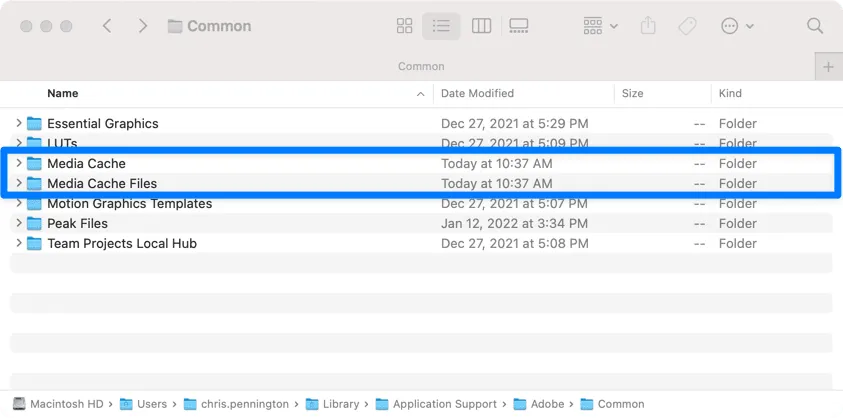Image resolution: width=843 pixels, height=418 pixels.
Task: Select the Essential Graphics folder icon
Action: click(34, 124)
